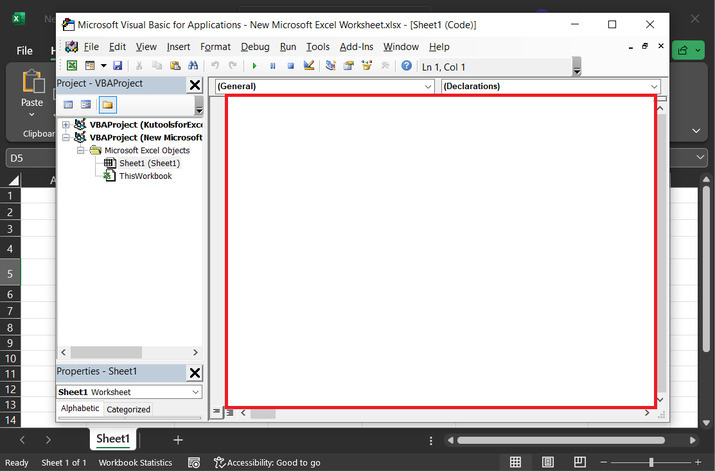This screenshot has height=472, width=715.
Task: Click the Break pause icon
Action: [x=273, y=66]
